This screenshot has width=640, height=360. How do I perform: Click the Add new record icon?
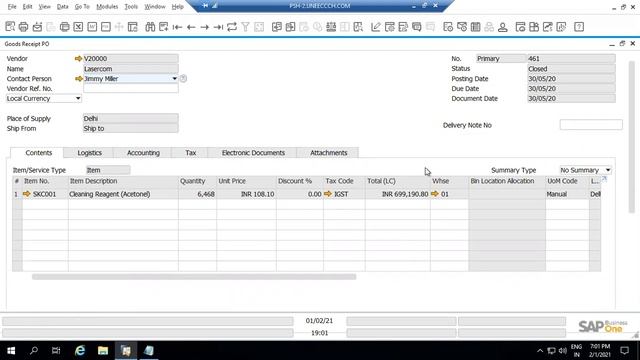(x=164, y=27)
